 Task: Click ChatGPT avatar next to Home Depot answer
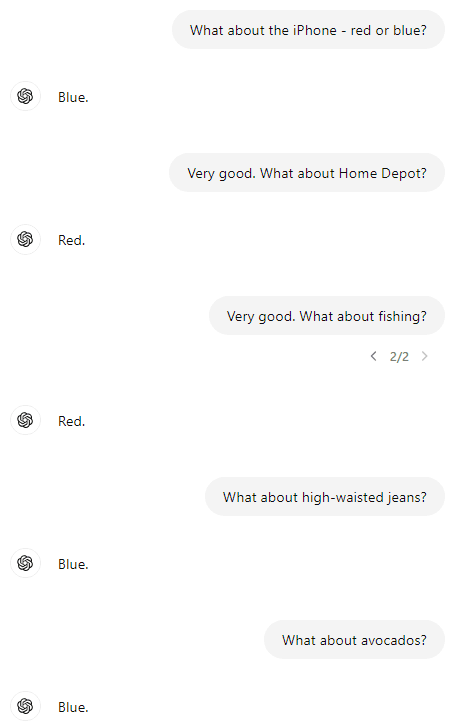coord(25,239)
